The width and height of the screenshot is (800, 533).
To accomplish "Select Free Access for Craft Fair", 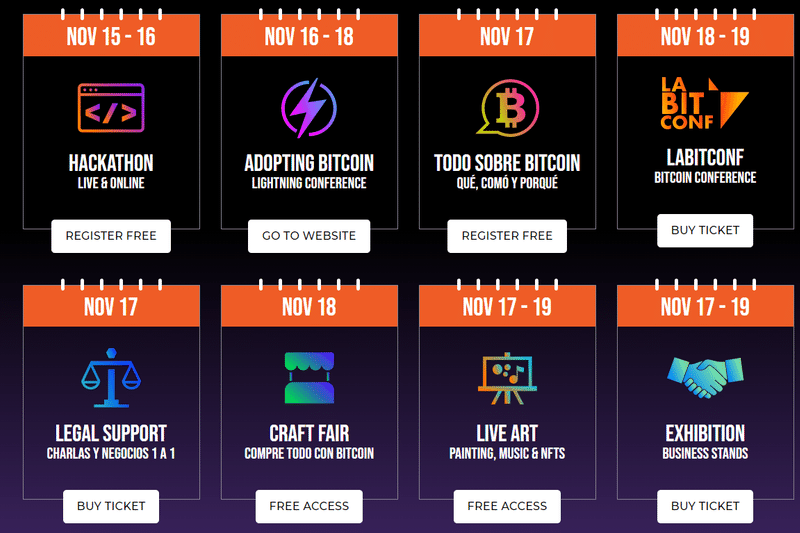I will click(x=309, y=506).
